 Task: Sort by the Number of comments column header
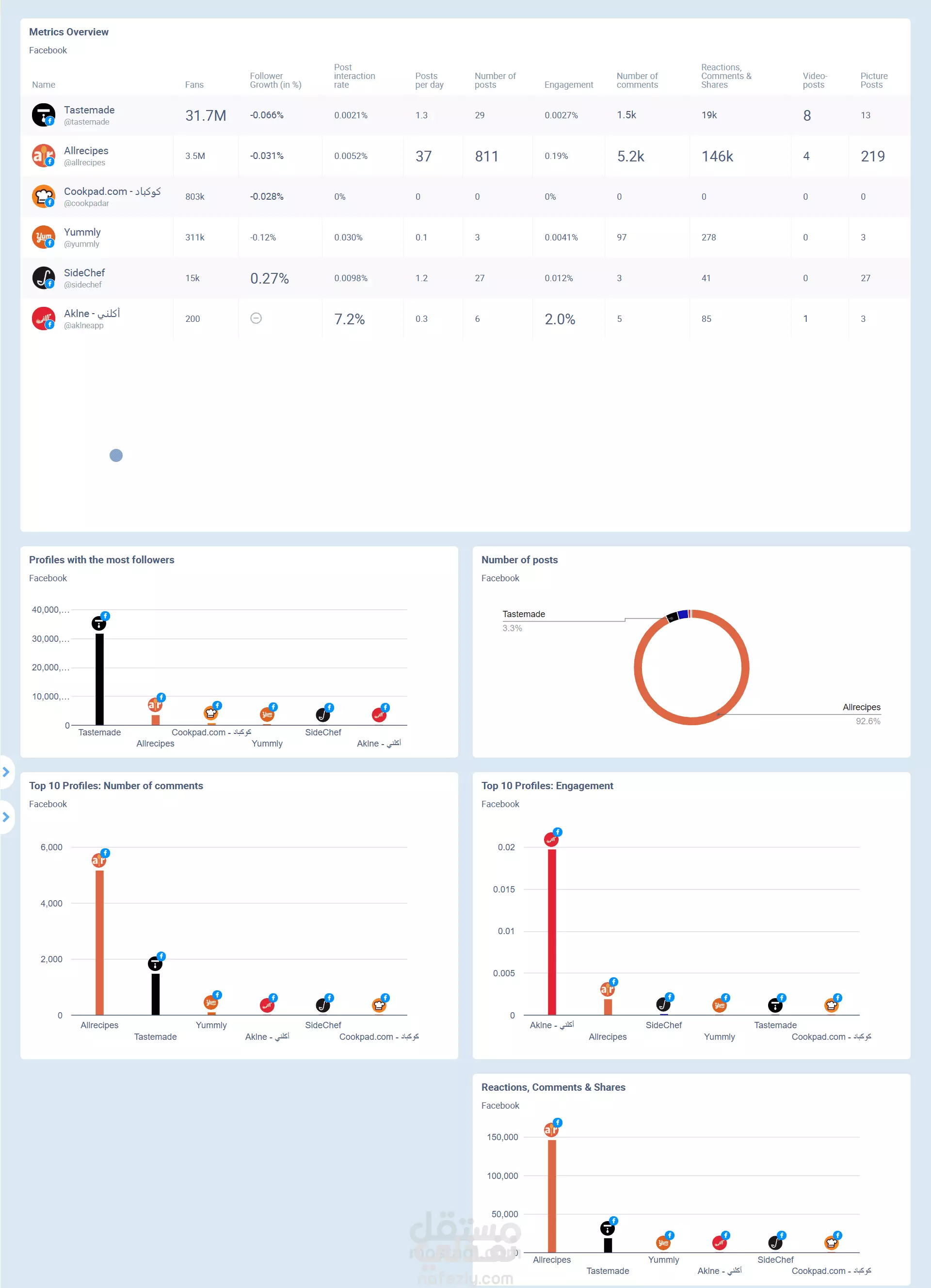(x=637, y=80)
